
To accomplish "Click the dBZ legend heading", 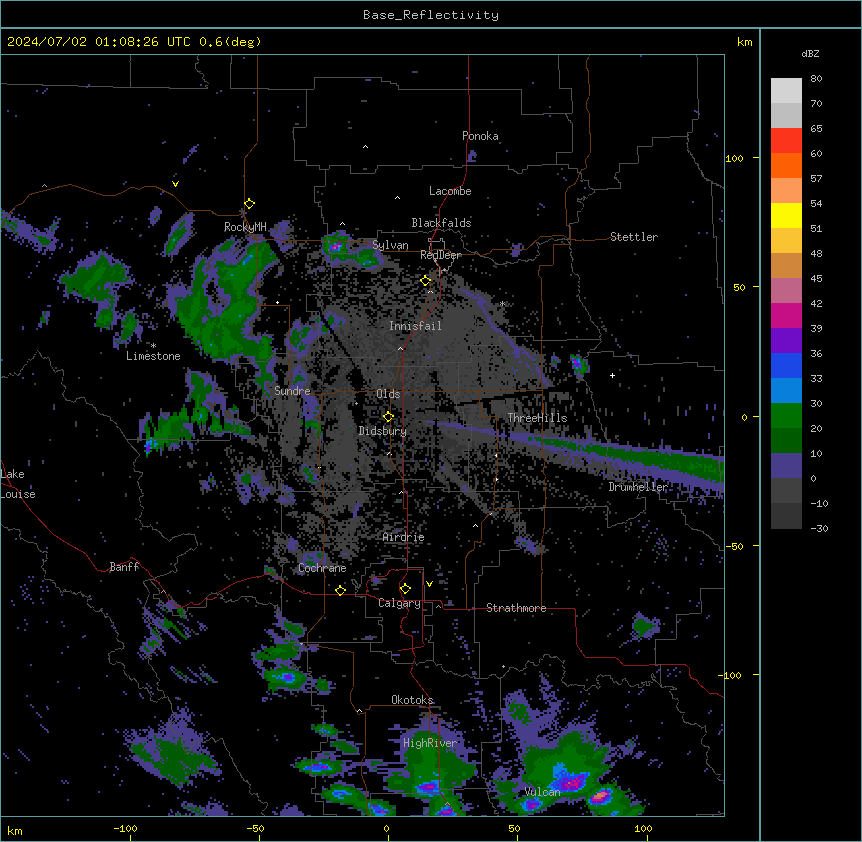I will (810, 53).
